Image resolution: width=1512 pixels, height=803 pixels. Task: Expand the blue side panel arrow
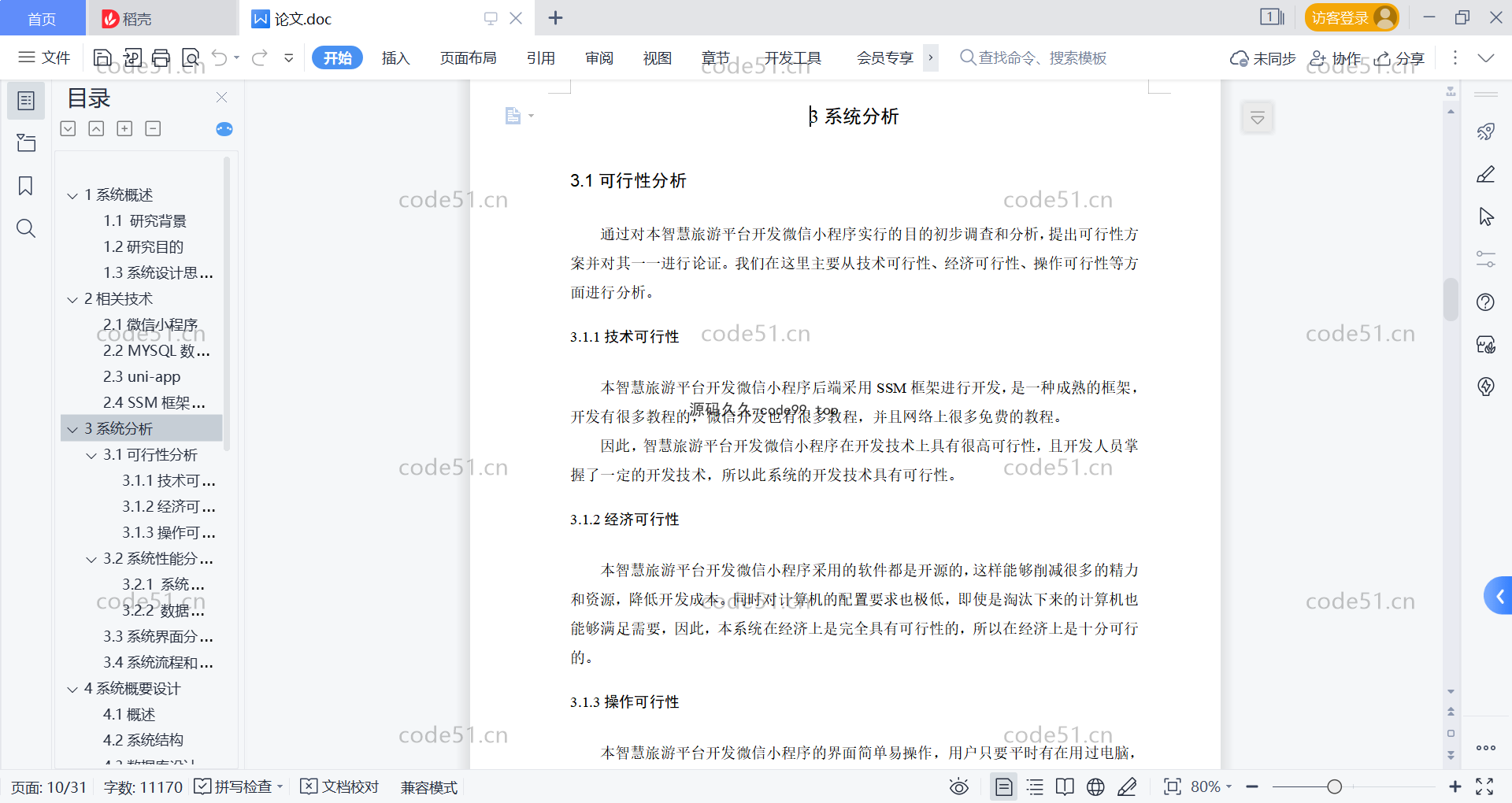1499,596
